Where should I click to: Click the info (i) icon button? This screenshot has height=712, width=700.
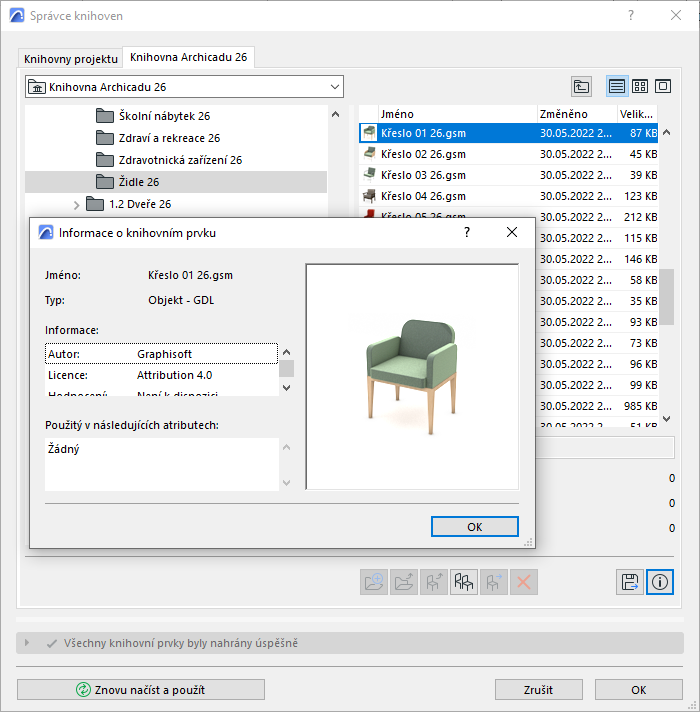[x=660, y=582]
